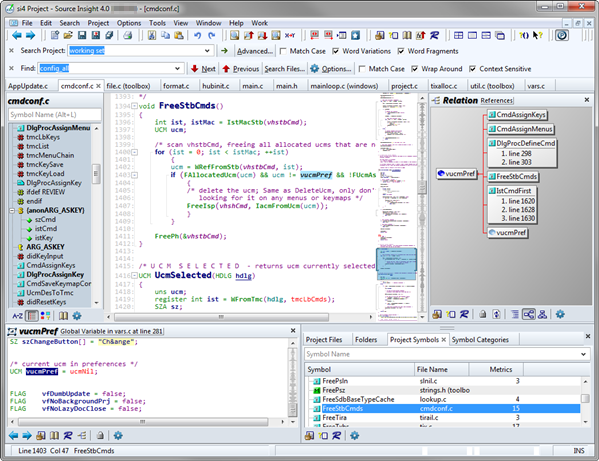Collapse the if statement fold at line 1403

[x=134, y=175]
